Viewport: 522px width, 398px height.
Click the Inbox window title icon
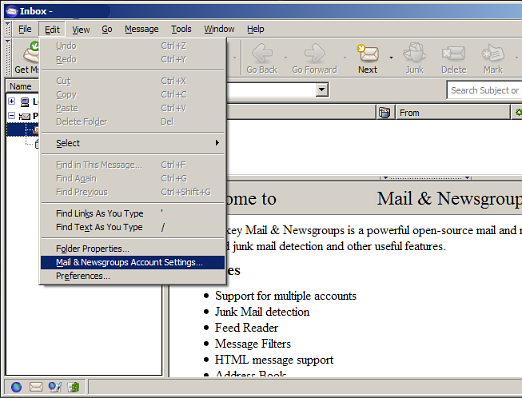click(x=11, y=12)
